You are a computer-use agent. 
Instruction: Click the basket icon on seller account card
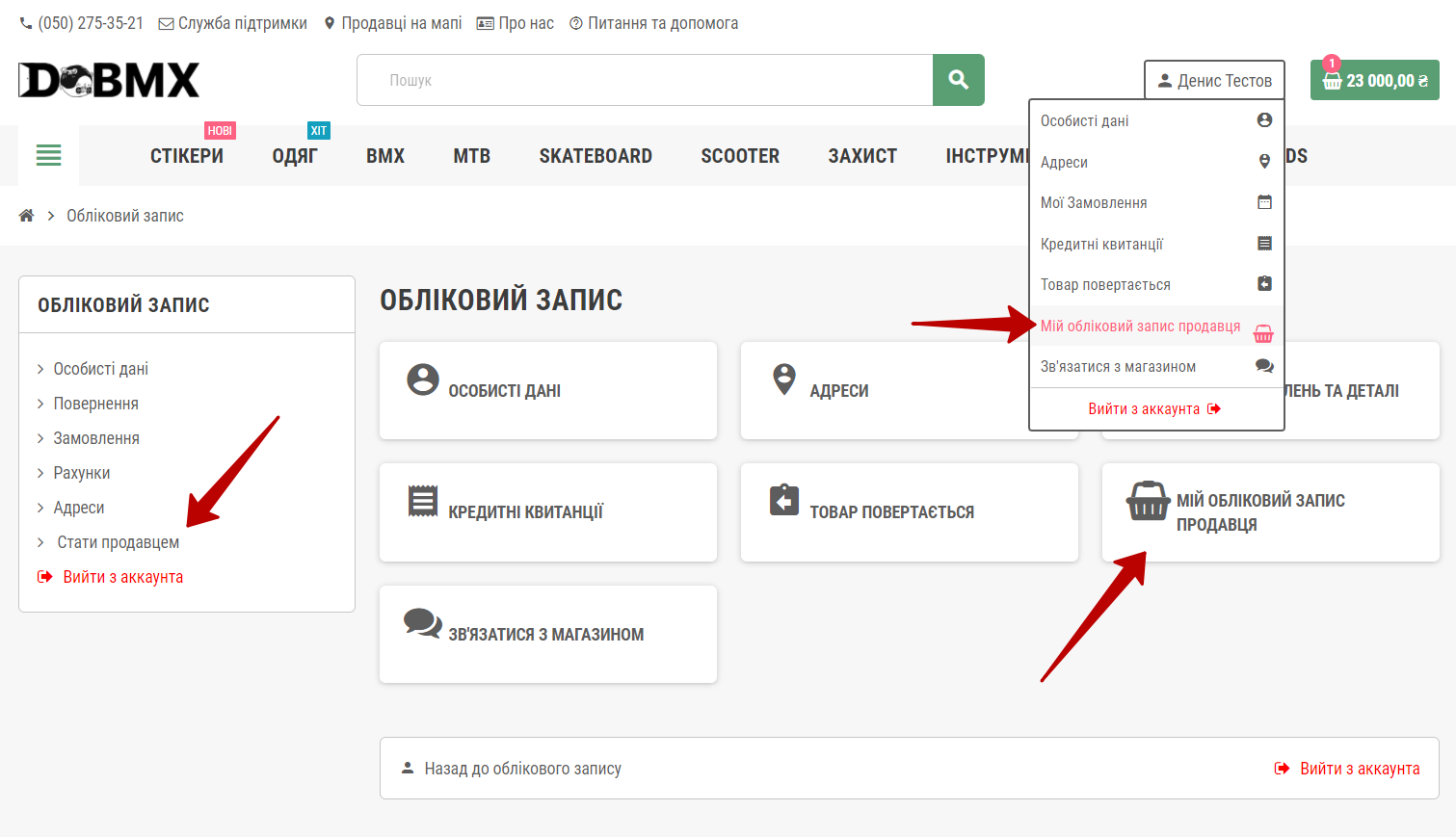pyautogui.click(x=1149, y=501)
